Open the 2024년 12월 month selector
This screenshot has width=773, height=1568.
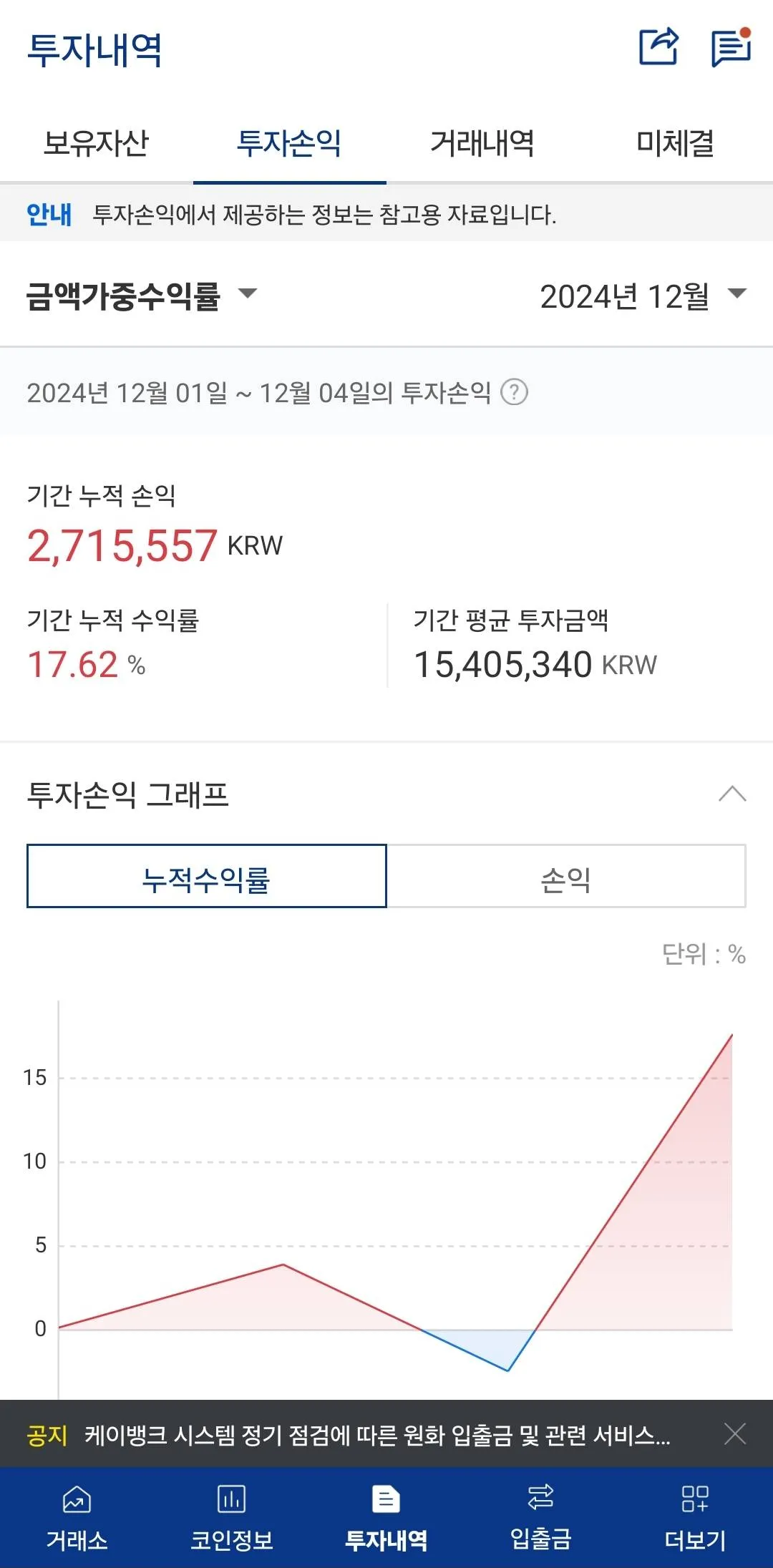642,295
